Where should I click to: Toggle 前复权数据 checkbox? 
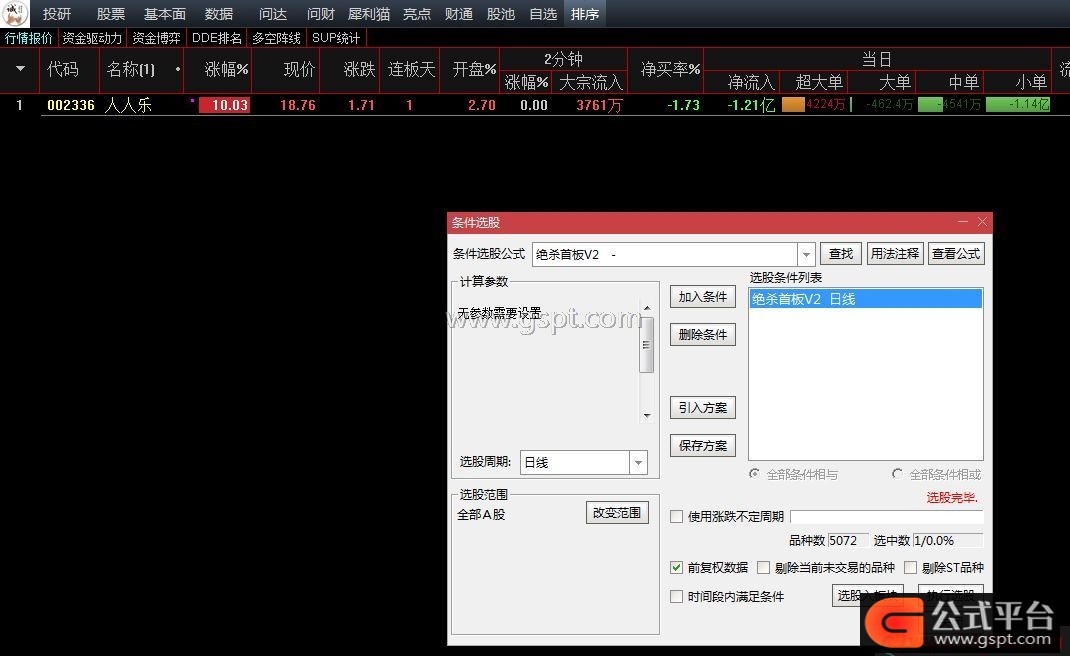(x=676, y=567)
